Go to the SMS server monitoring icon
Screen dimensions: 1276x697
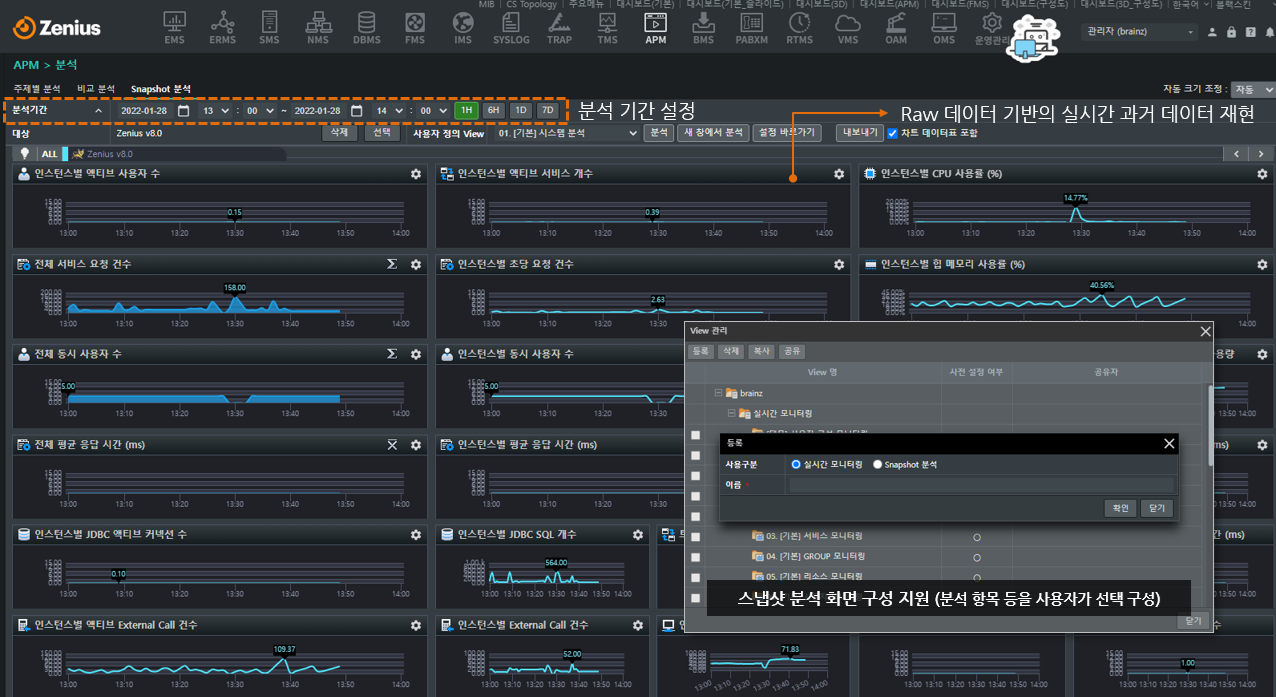point(269,27)
